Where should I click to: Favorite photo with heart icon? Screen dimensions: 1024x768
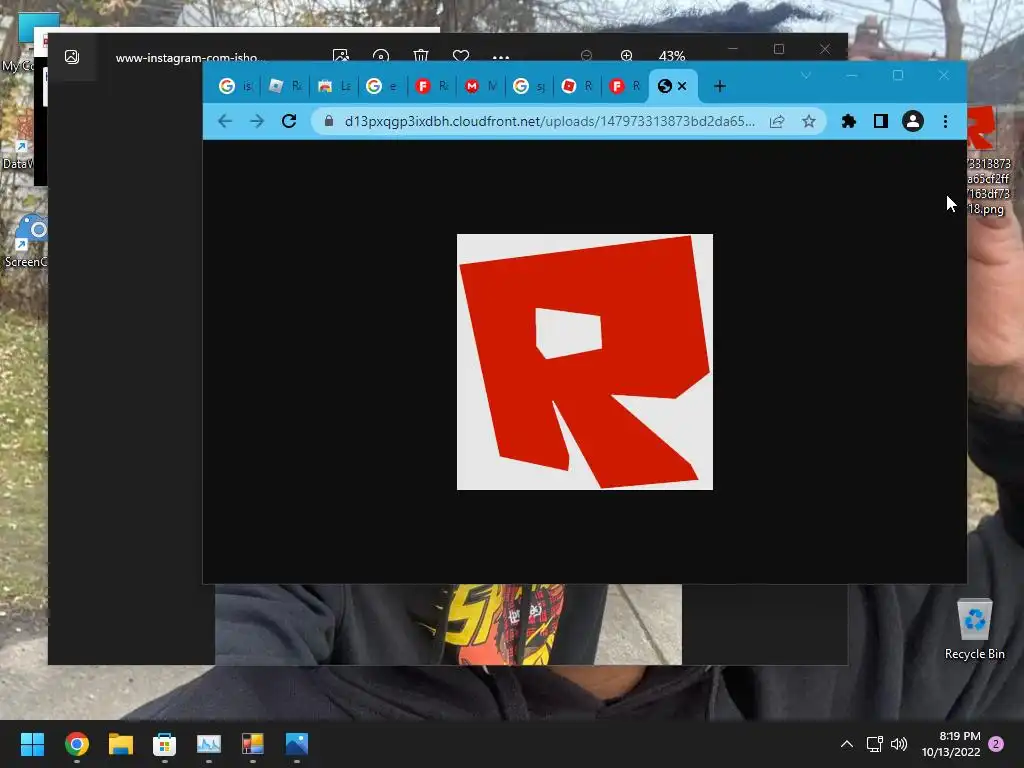[460, 56]
